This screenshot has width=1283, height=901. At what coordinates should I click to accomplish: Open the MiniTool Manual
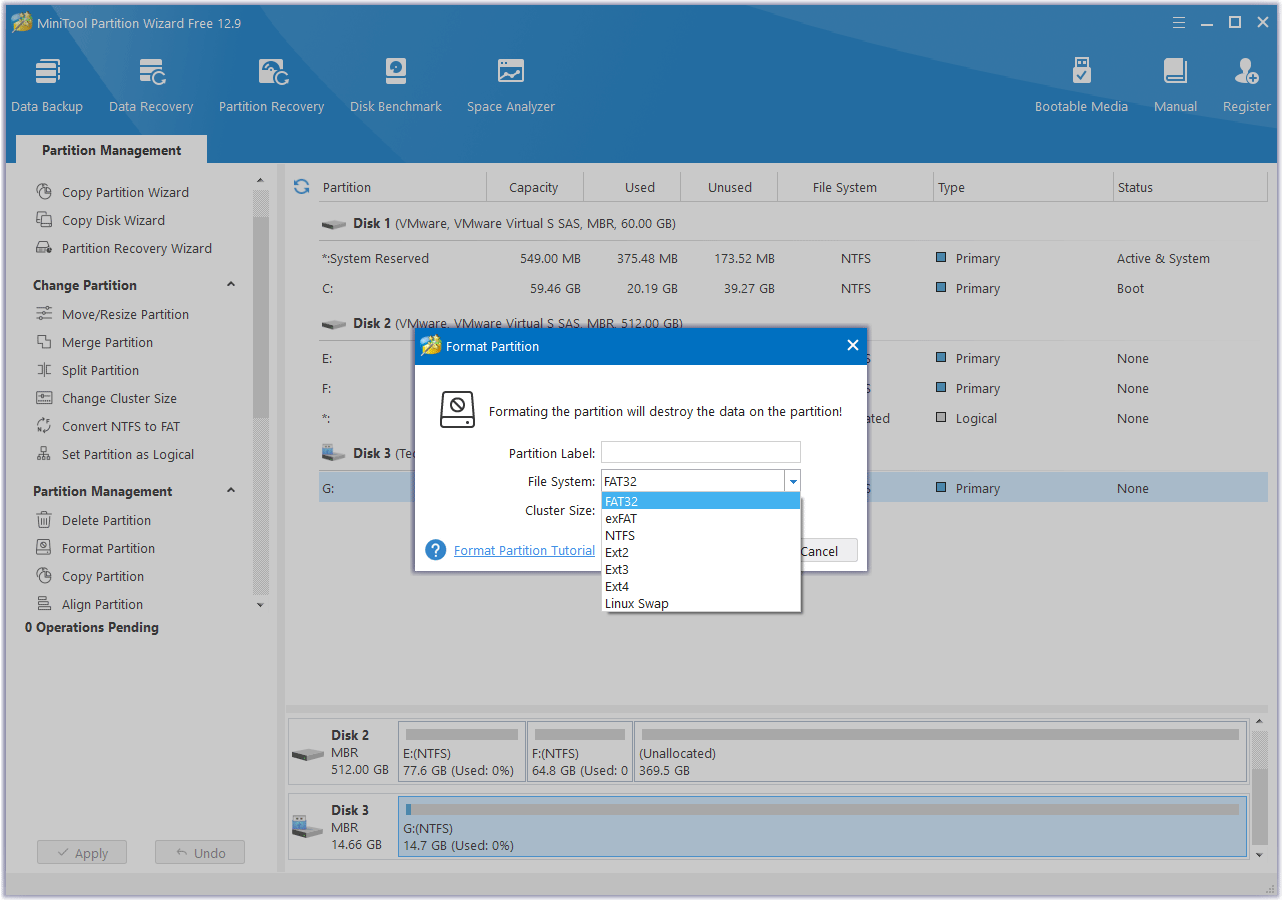(x=1174, y=82)
